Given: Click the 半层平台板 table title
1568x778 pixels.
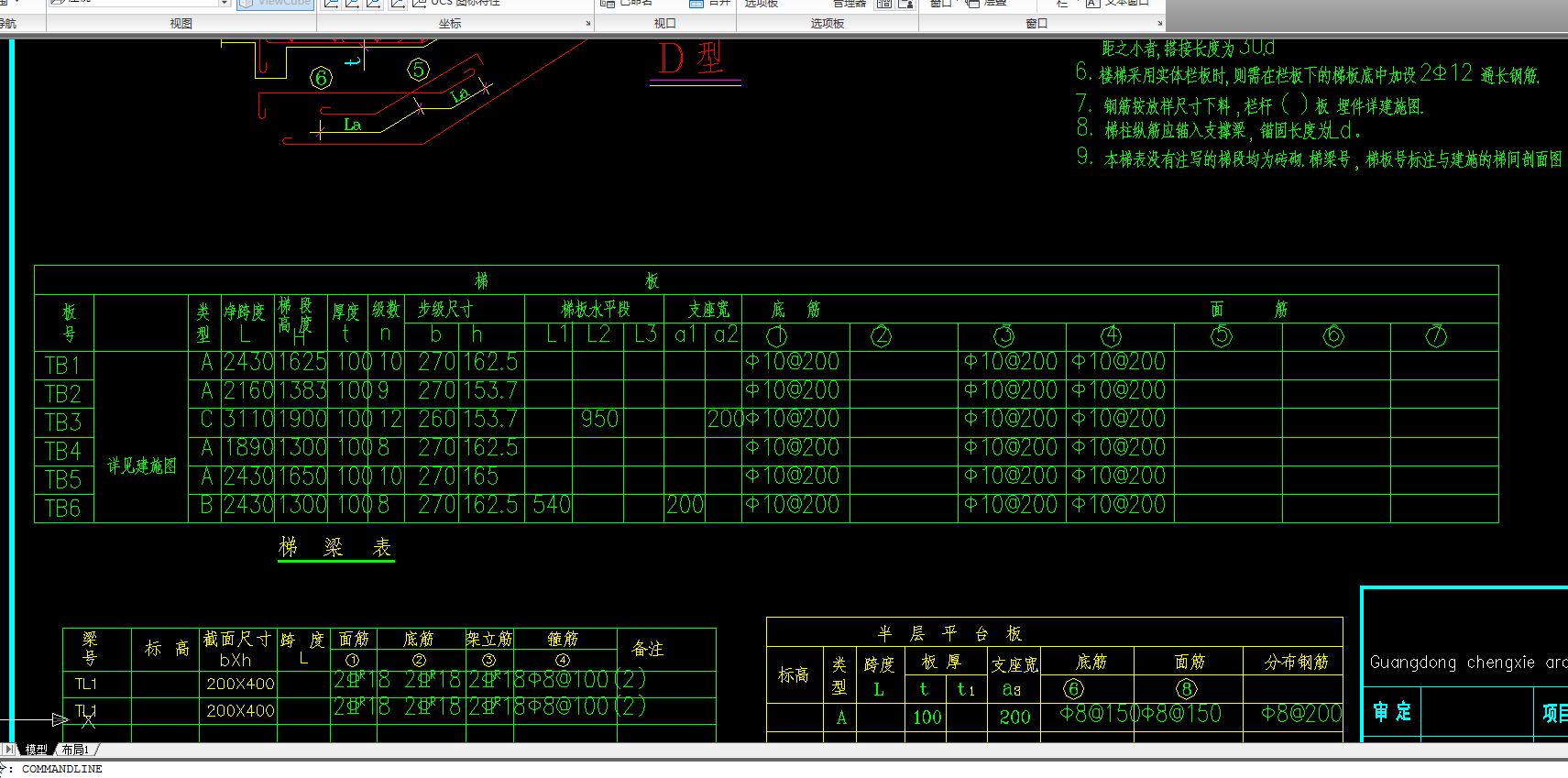Looking at the screenshot, I should [948, 633].
